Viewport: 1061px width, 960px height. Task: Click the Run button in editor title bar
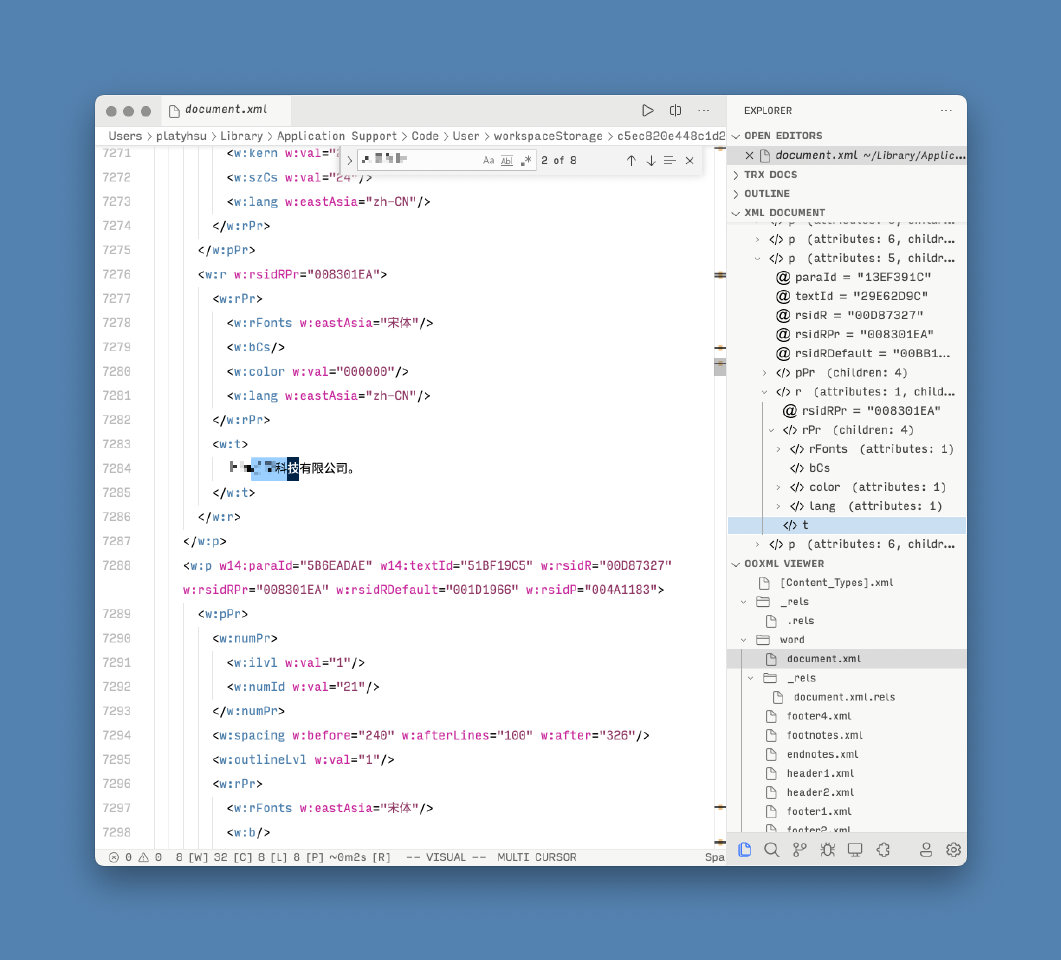647,110
